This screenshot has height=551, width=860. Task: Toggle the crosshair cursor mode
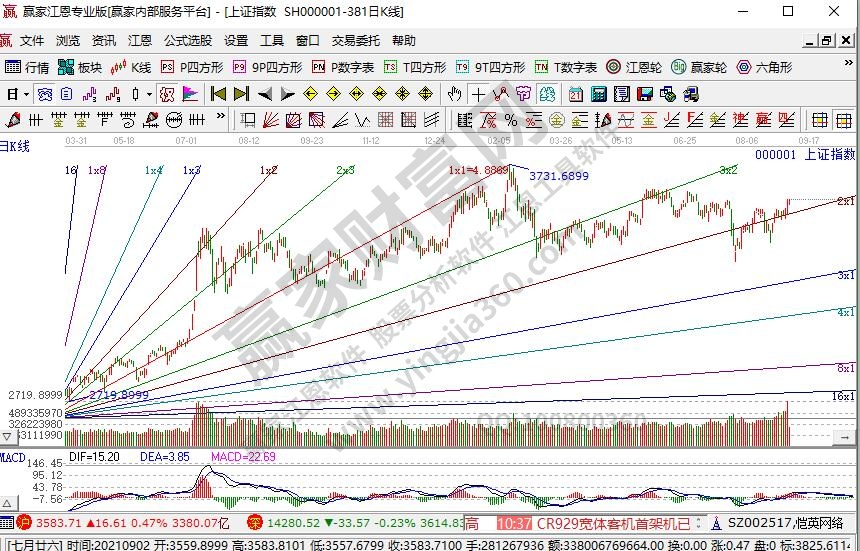click(x=478, y=94)
